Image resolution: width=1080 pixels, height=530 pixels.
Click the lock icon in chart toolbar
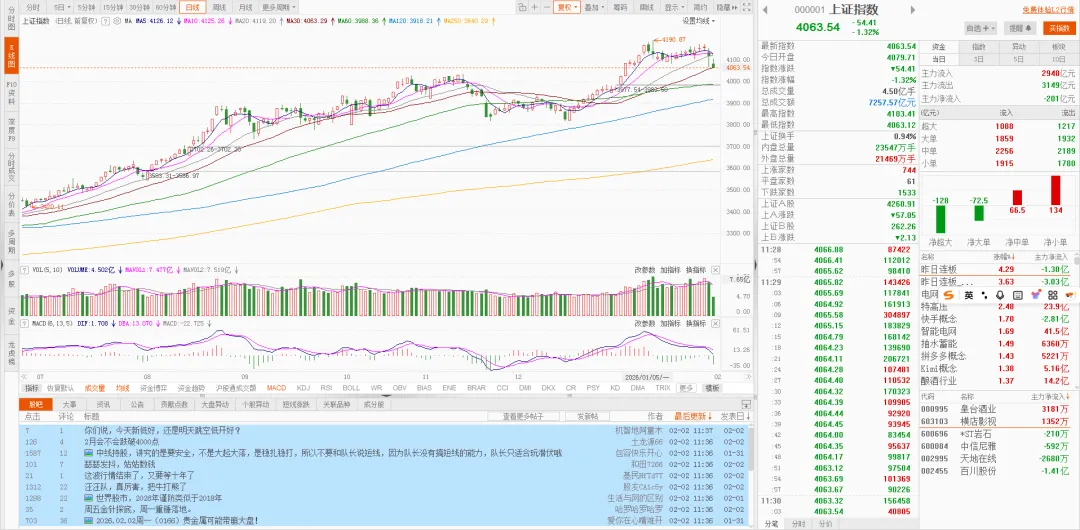pyautogui.click(x=523, y=7)
